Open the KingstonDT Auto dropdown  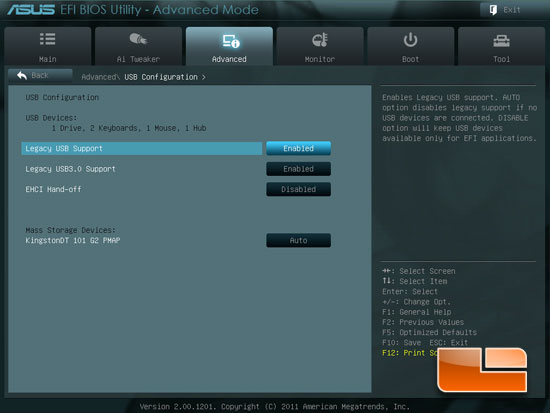(298, 240)
